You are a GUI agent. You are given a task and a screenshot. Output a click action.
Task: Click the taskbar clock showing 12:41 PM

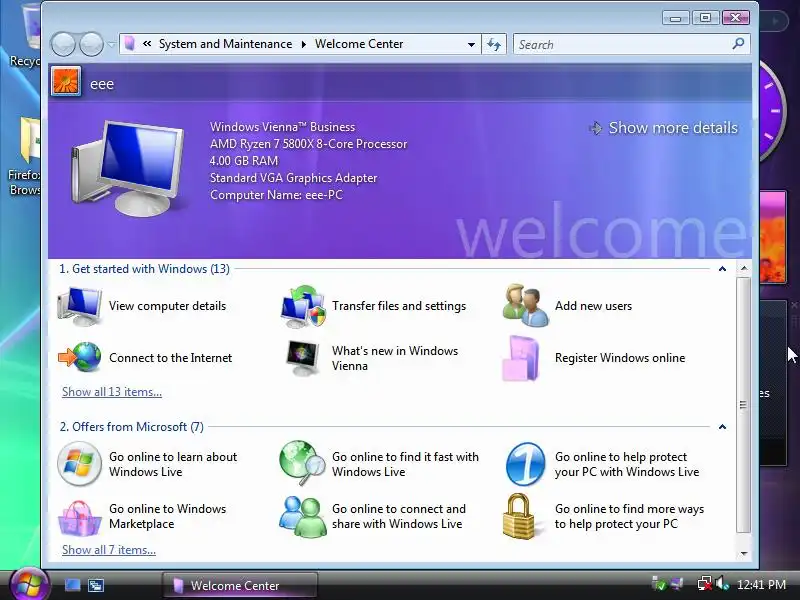pos(761,584)
